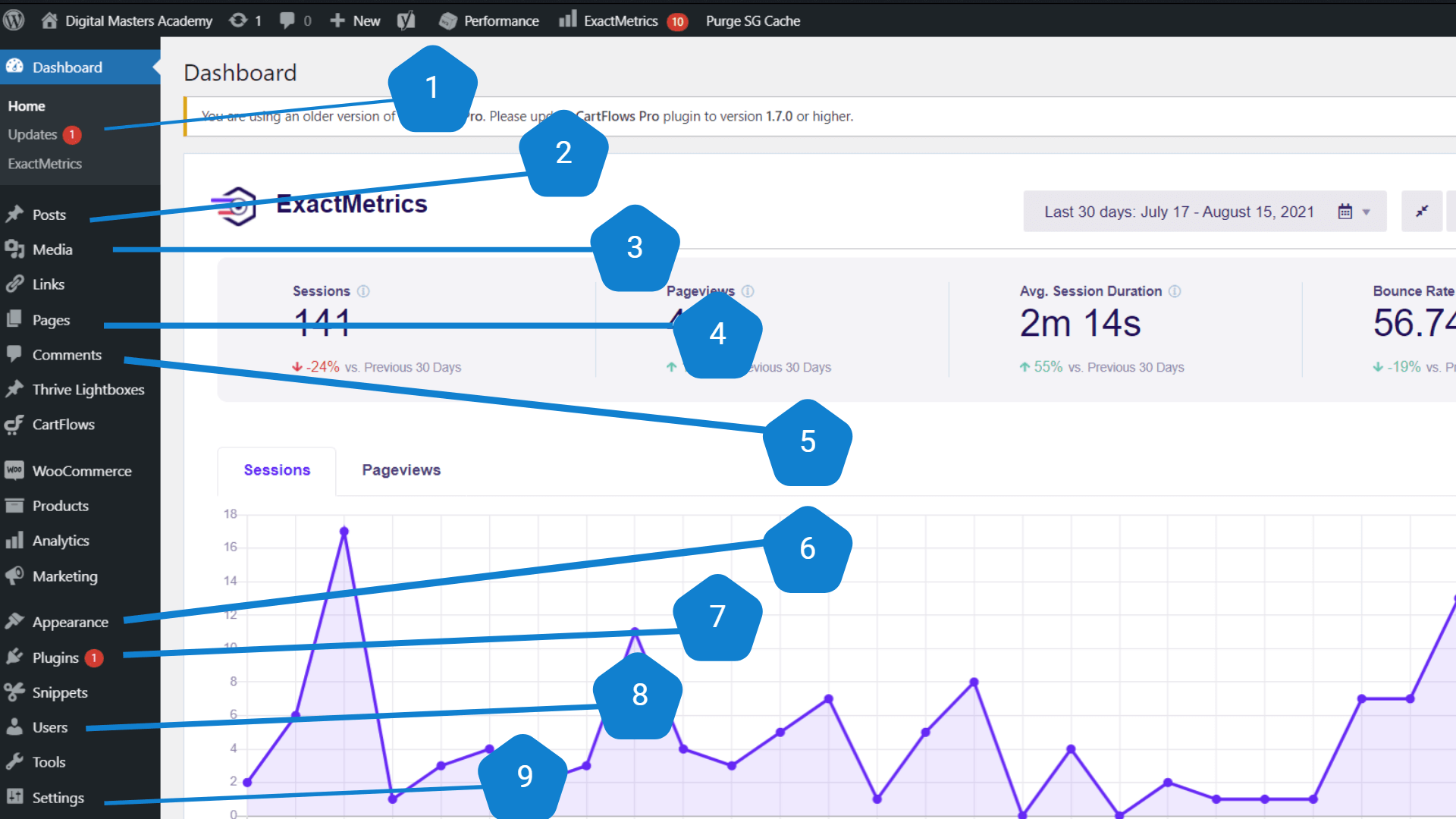
Task: Click the CartFlows icon in sidebar
Action: click(14, 424)
